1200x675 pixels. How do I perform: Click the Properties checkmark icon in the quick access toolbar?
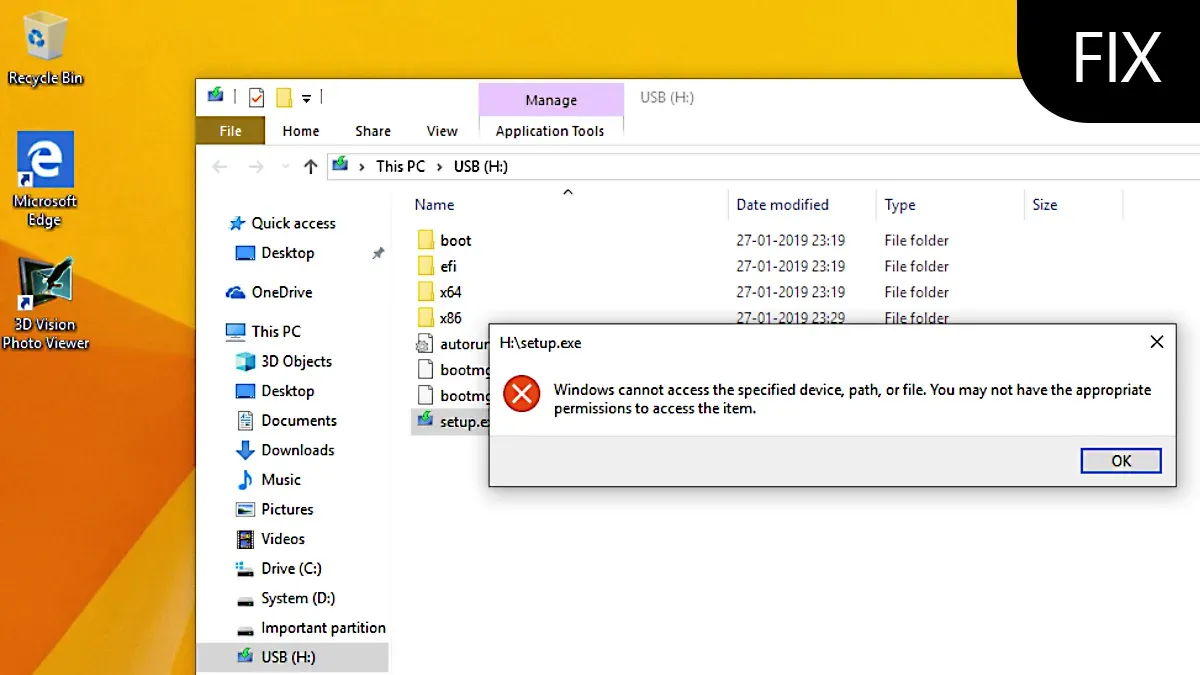coord(257,97)
